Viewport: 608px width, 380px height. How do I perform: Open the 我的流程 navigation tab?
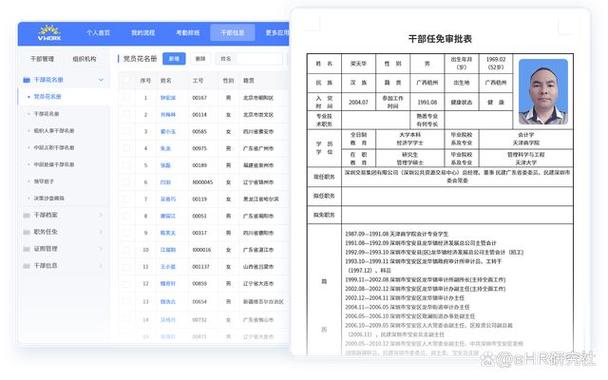coord(143,33)
